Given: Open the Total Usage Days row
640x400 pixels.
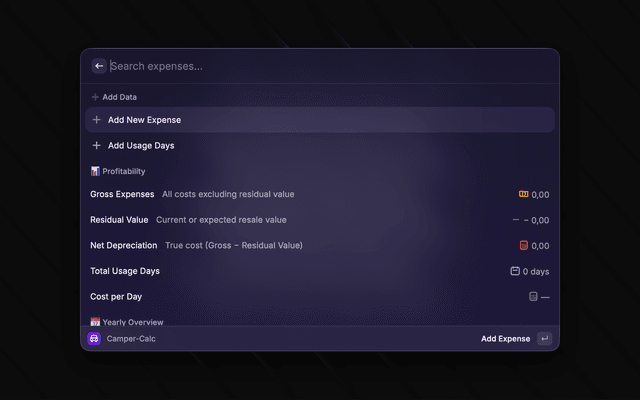Looking at the screenshot, I should point(320,271).
